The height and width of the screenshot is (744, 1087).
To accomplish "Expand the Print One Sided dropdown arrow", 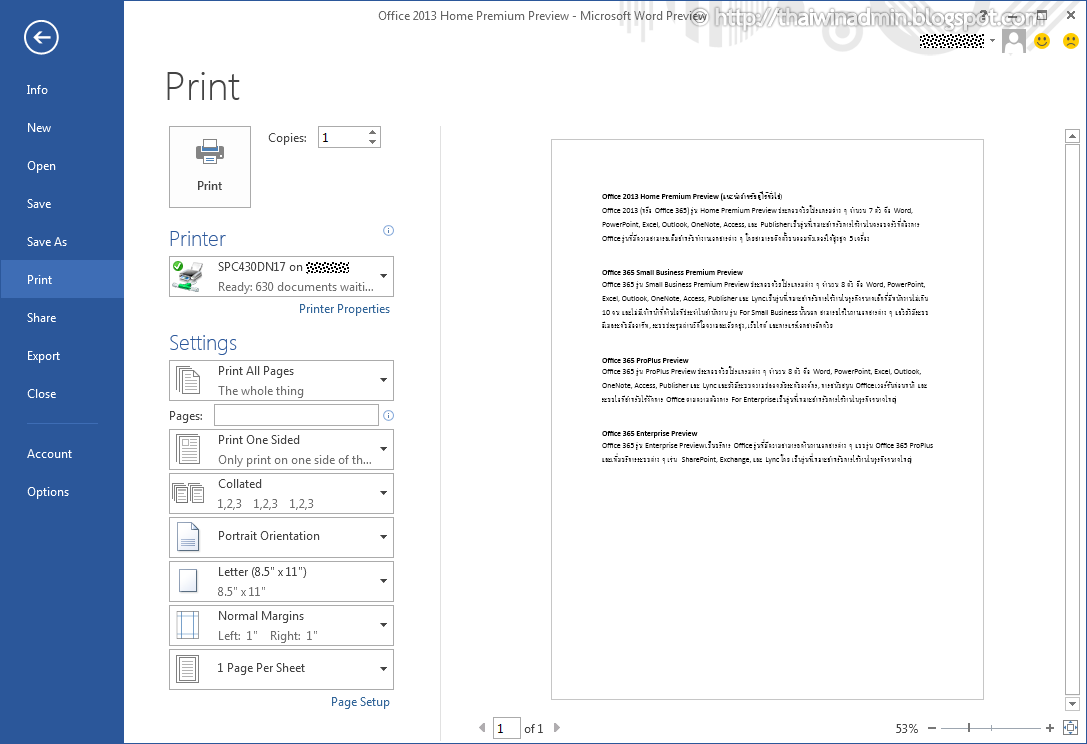I will coord(383,449).
